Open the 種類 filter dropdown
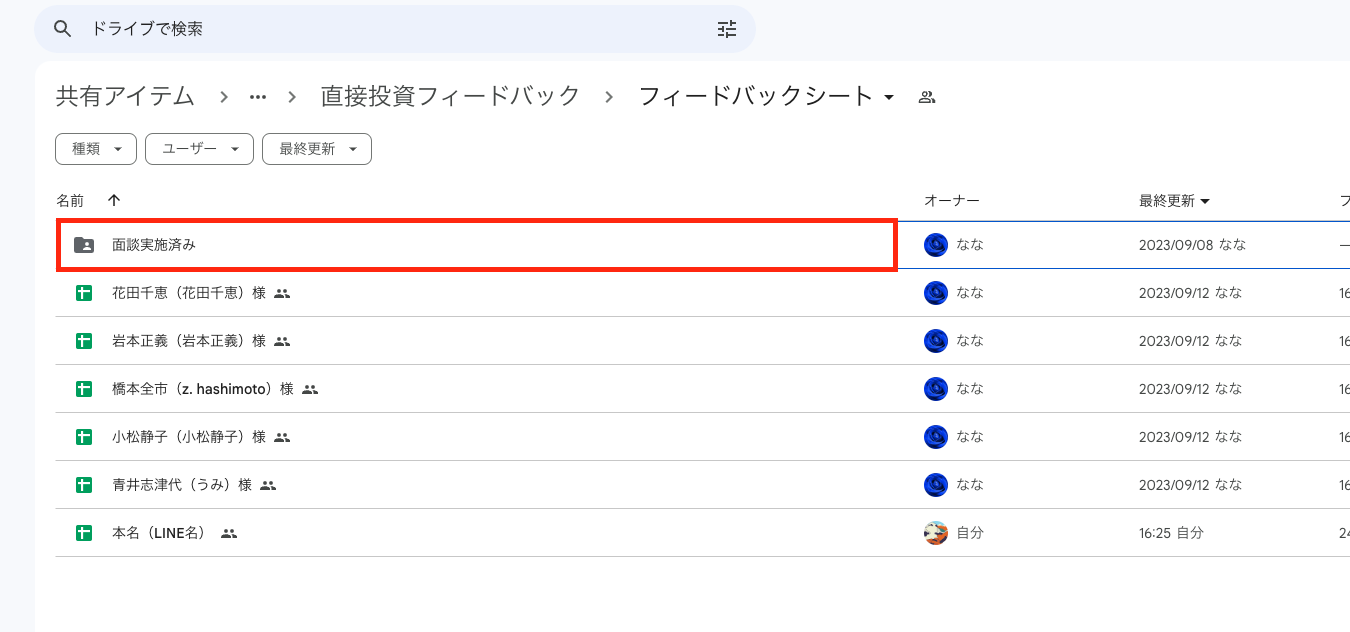The height and width of the screenshot is (632, 1350). [95, 148]
